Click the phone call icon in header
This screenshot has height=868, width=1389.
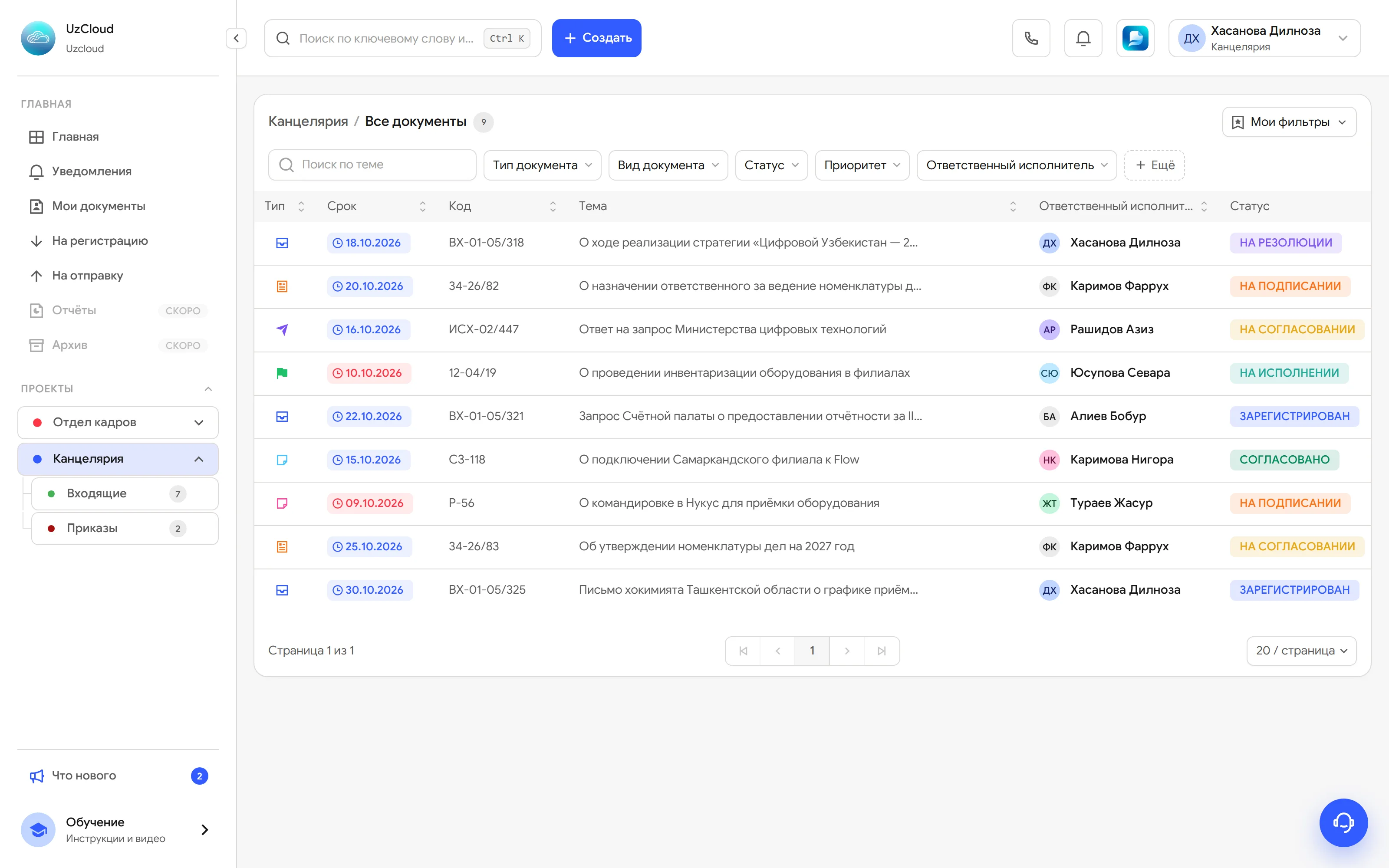(x=1031, y=38)
